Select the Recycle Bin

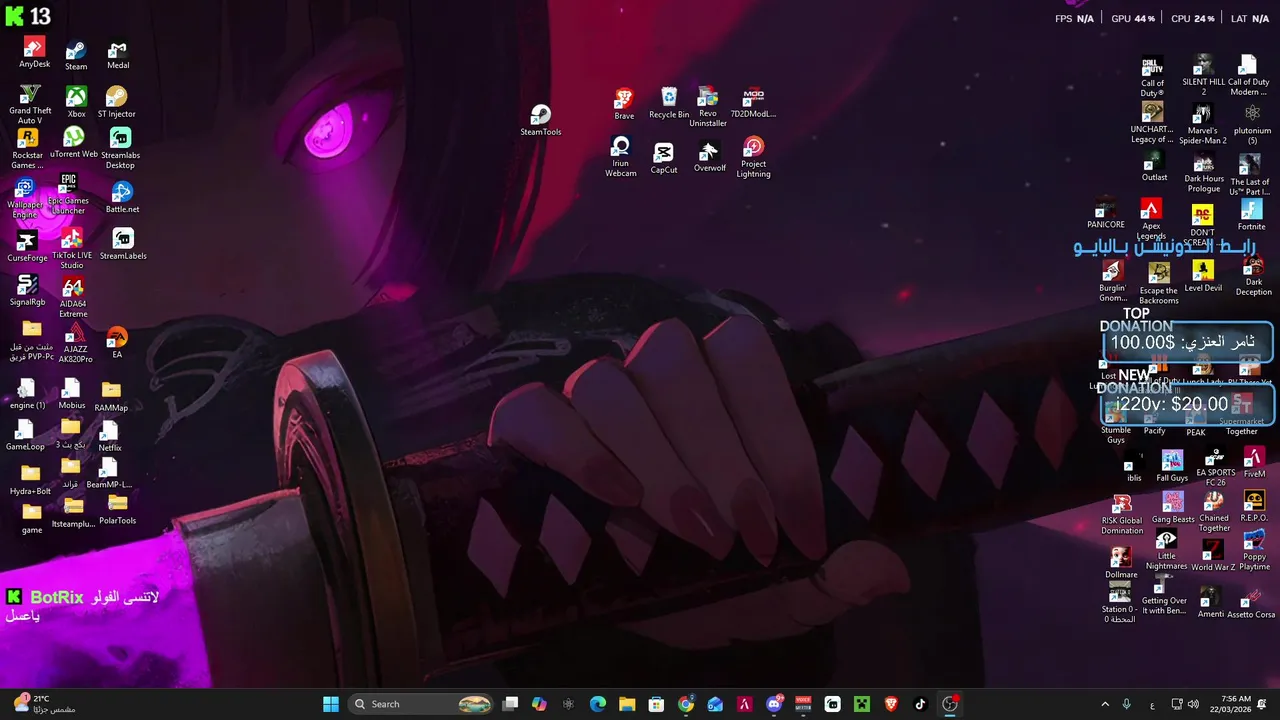point(669,104)
